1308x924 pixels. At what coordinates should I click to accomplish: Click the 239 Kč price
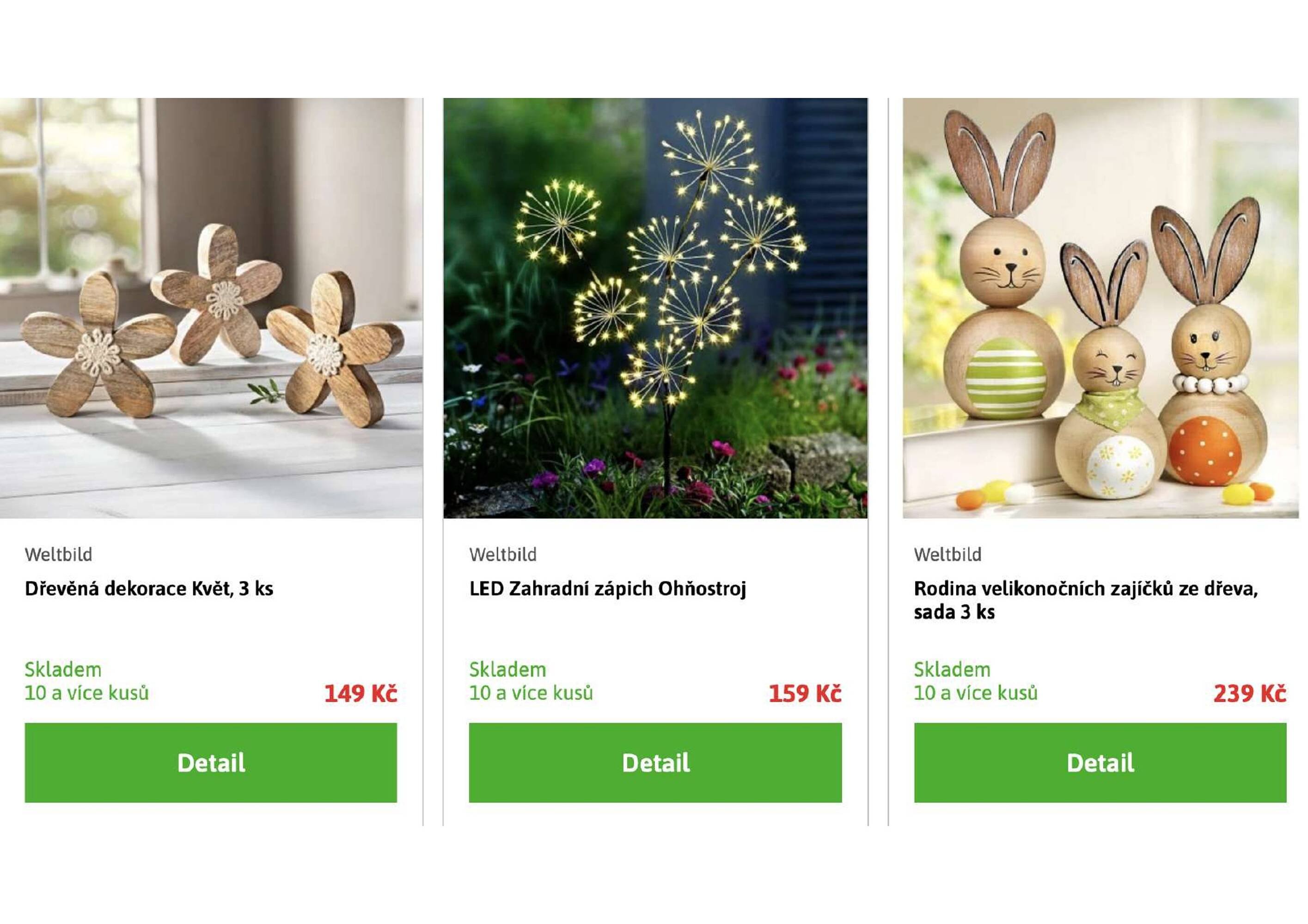point(1250,693)
